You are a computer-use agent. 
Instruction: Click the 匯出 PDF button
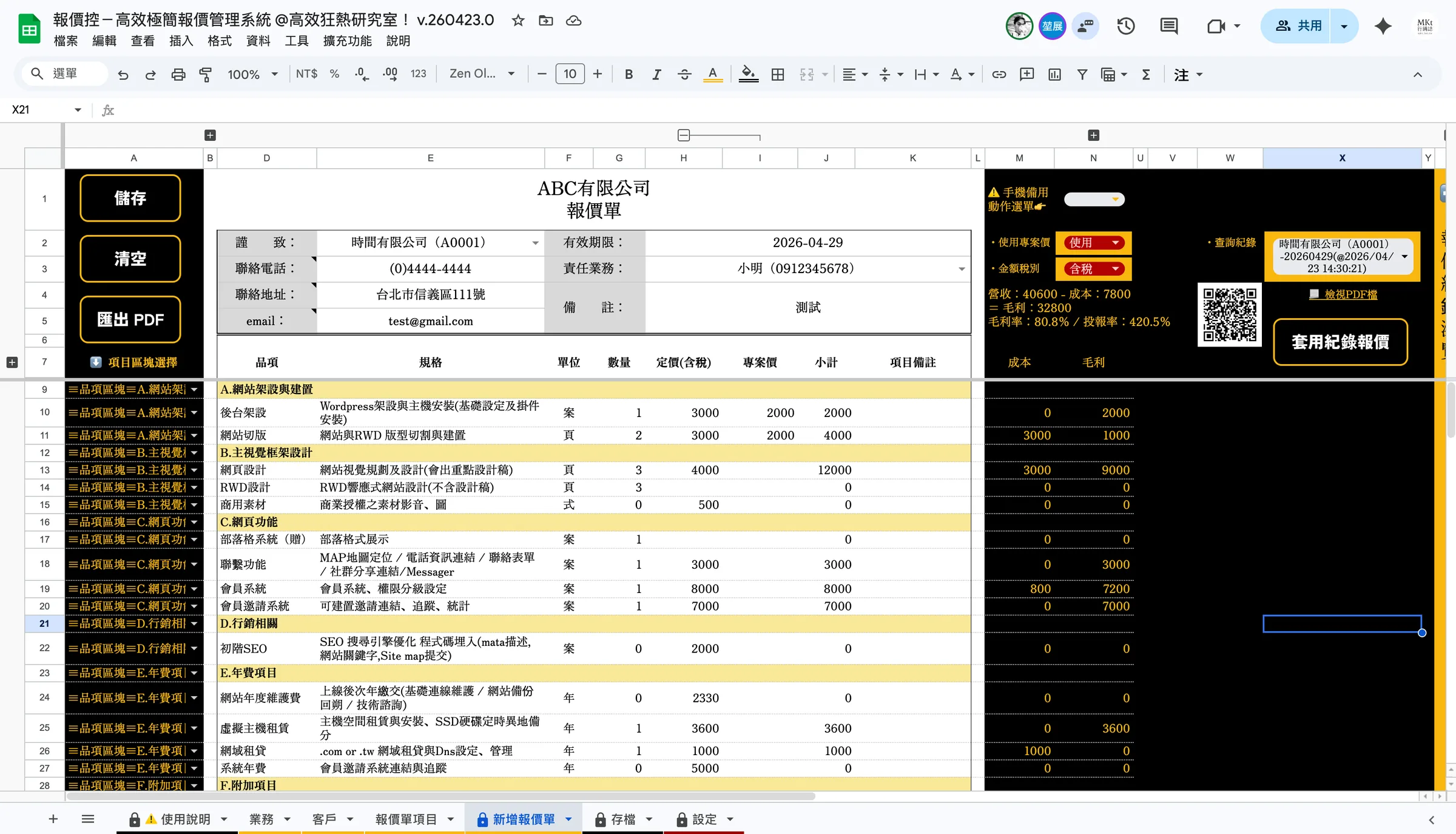[130, 320]
